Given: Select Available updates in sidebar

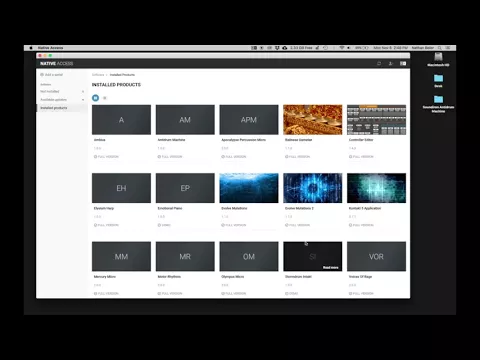Looking at the screenshot, I should pyautogui.click(x=53, y=100).
